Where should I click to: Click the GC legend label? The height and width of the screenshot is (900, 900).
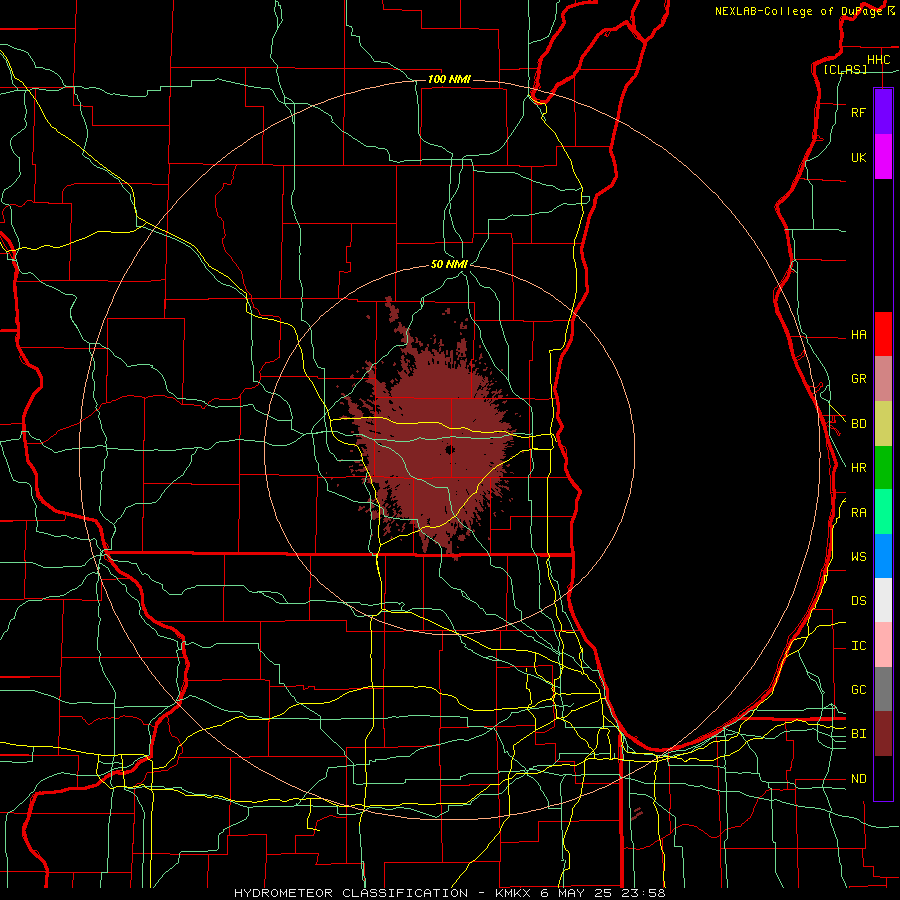[858, 690]
